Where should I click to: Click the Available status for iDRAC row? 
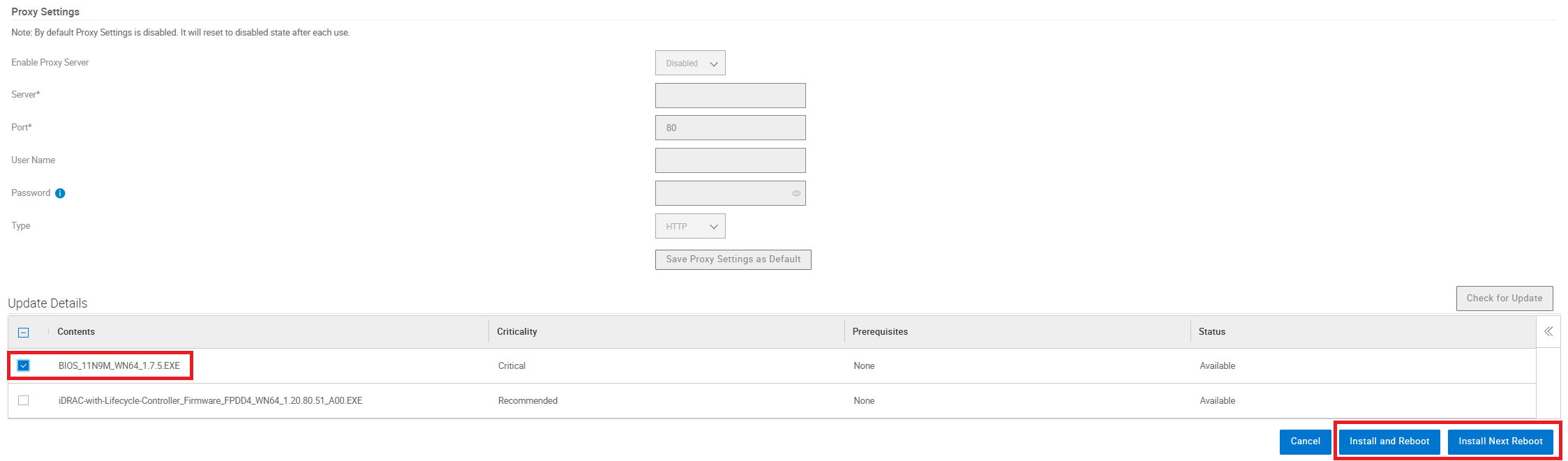point(1217,400)
